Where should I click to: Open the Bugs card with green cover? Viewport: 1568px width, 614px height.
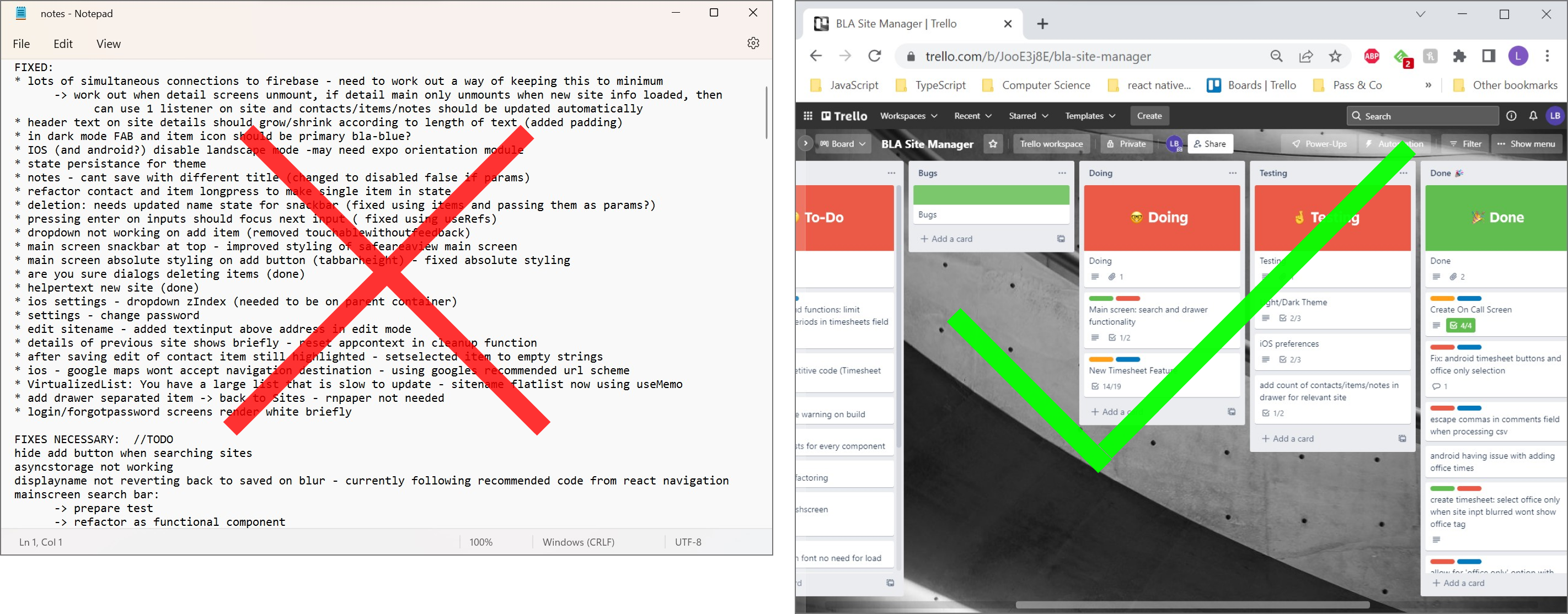991,204
